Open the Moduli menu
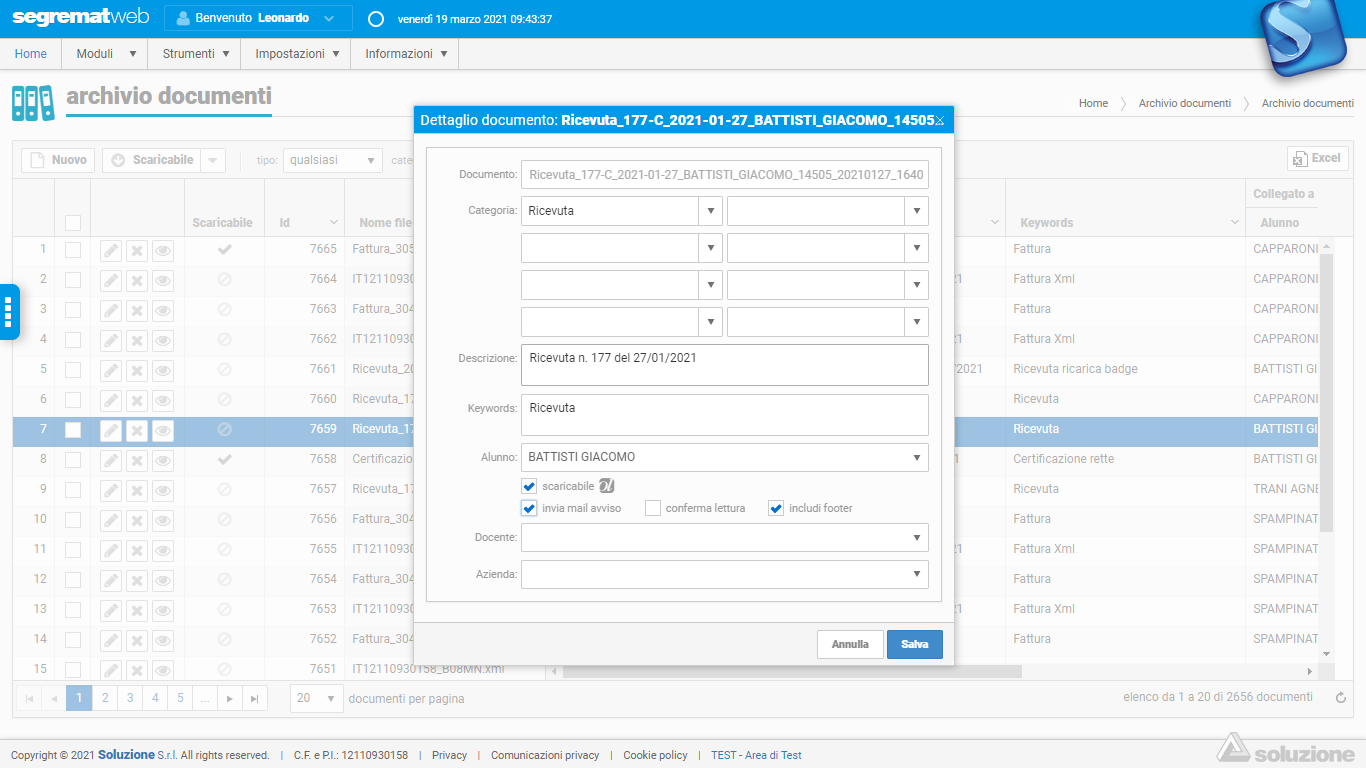1366x768 pixels. pos(105,54)
